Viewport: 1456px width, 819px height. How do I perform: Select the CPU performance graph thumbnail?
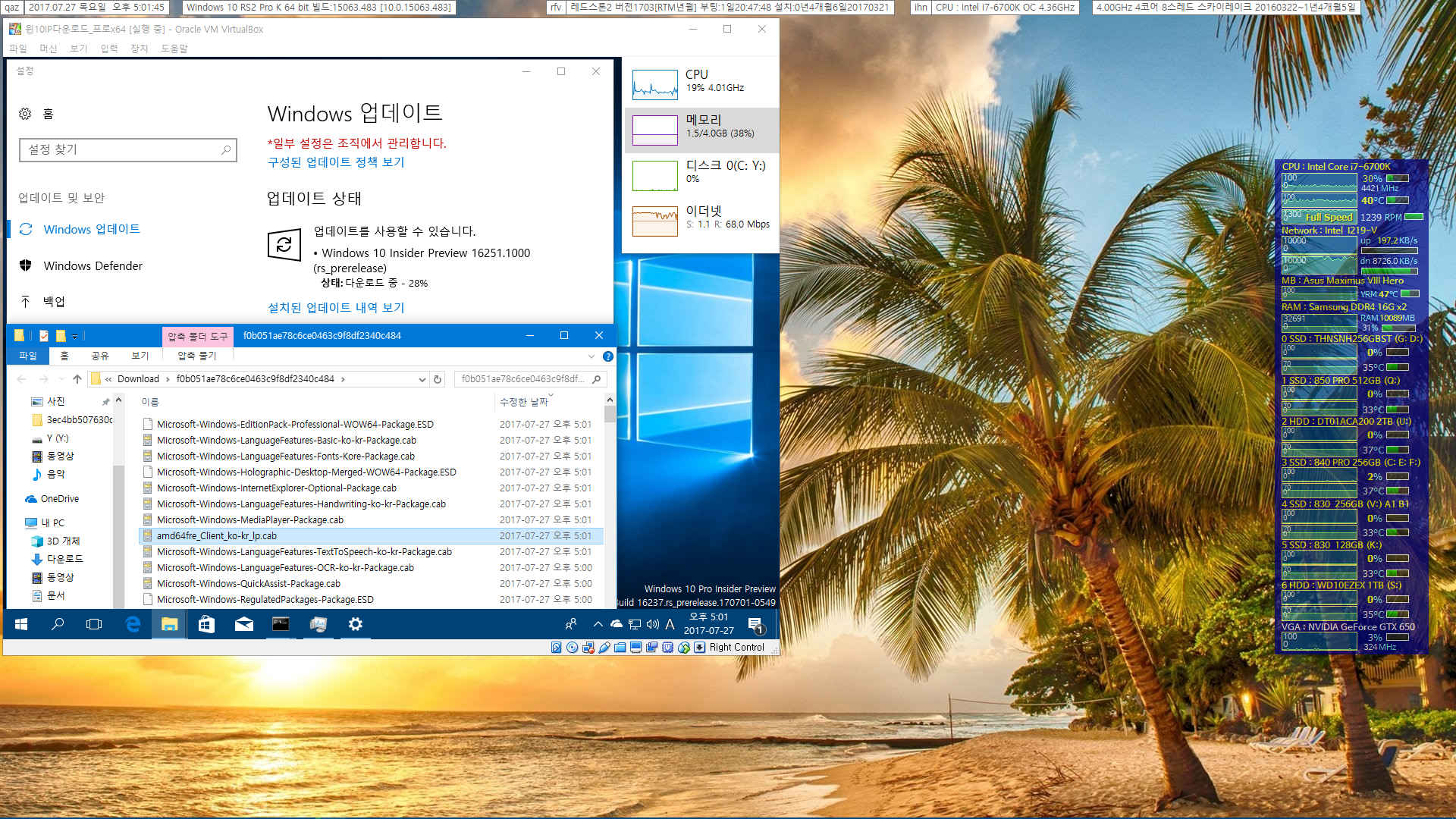[x=655, y=85]
